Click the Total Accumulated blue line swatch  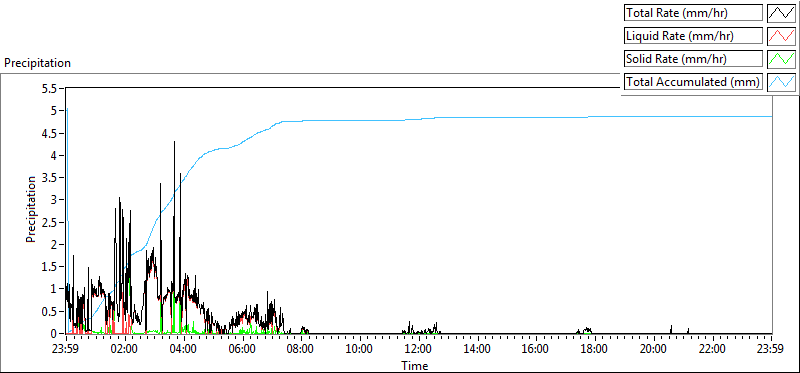click(781, 82)
